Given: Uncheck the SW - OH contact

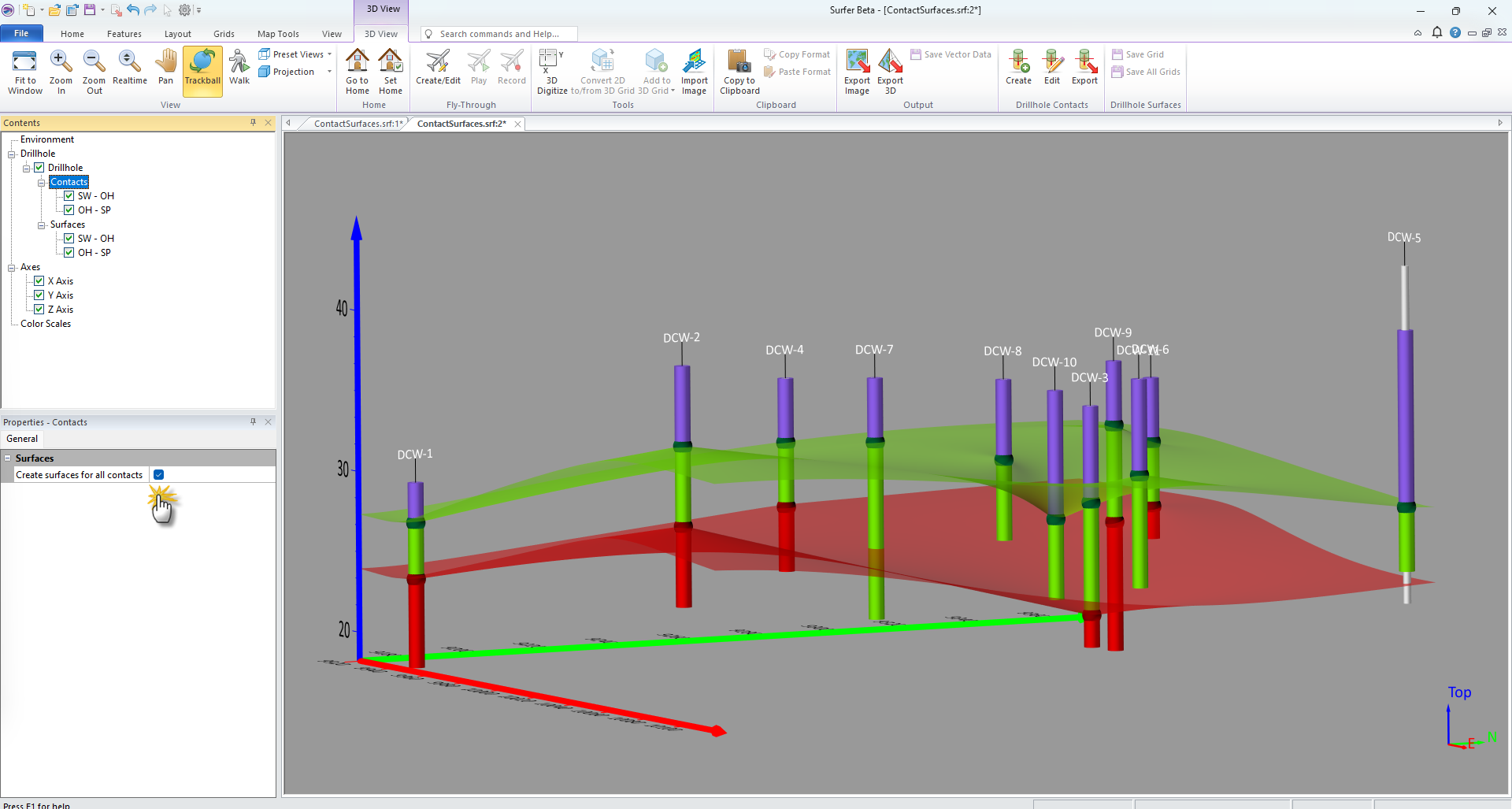Looking at the screenshot, I should pyautogui.click(x=69, y=195).
